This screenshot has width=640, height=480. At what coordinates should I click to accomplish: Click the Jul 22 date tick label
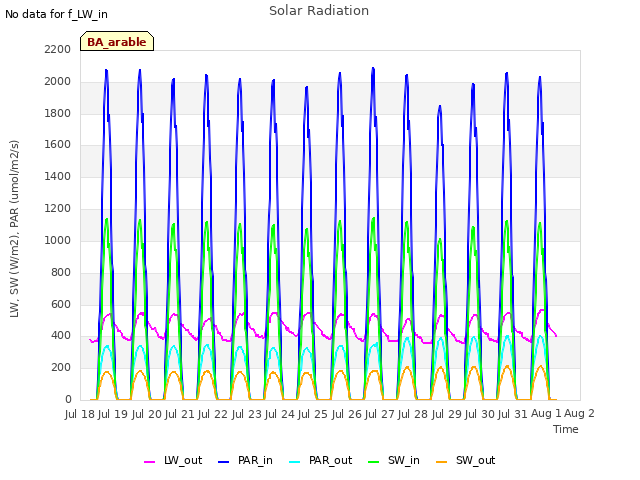(x=213, y=414)
